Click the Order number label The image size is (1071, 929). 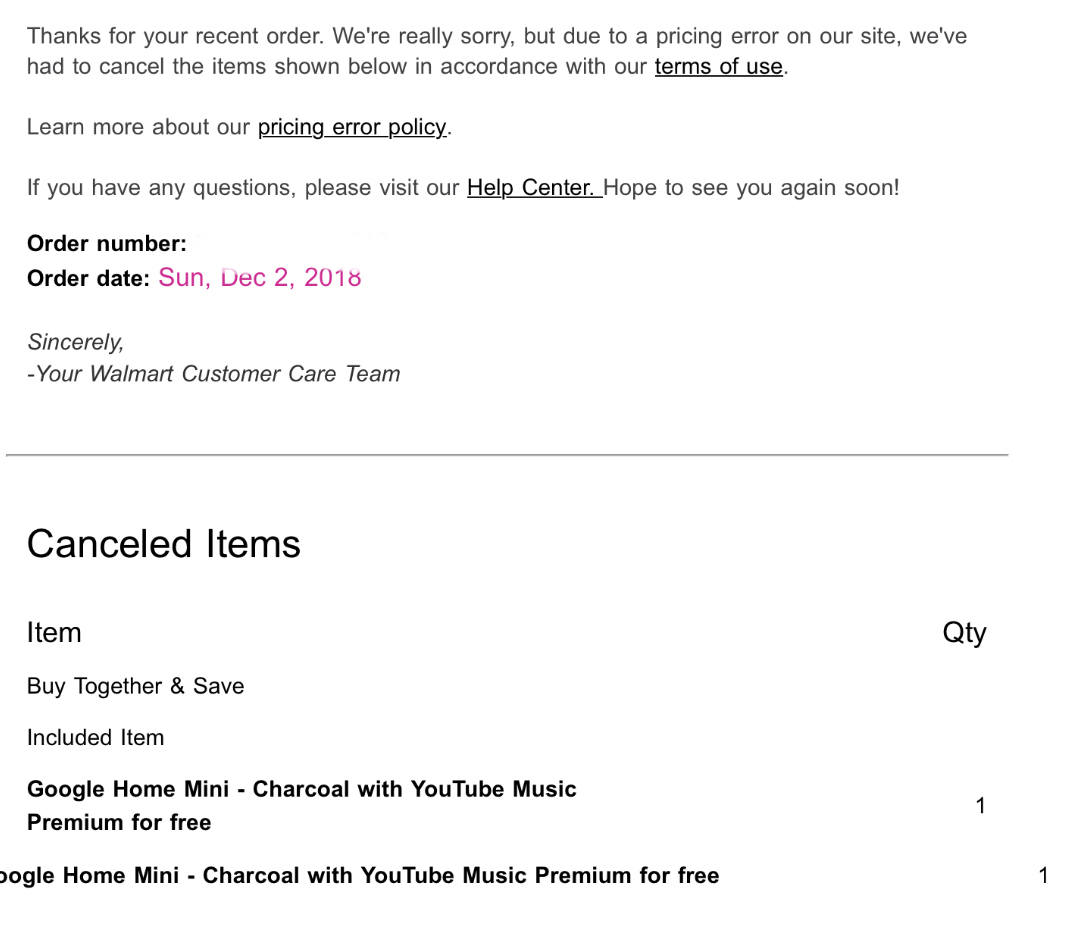(x=107, y=244)
